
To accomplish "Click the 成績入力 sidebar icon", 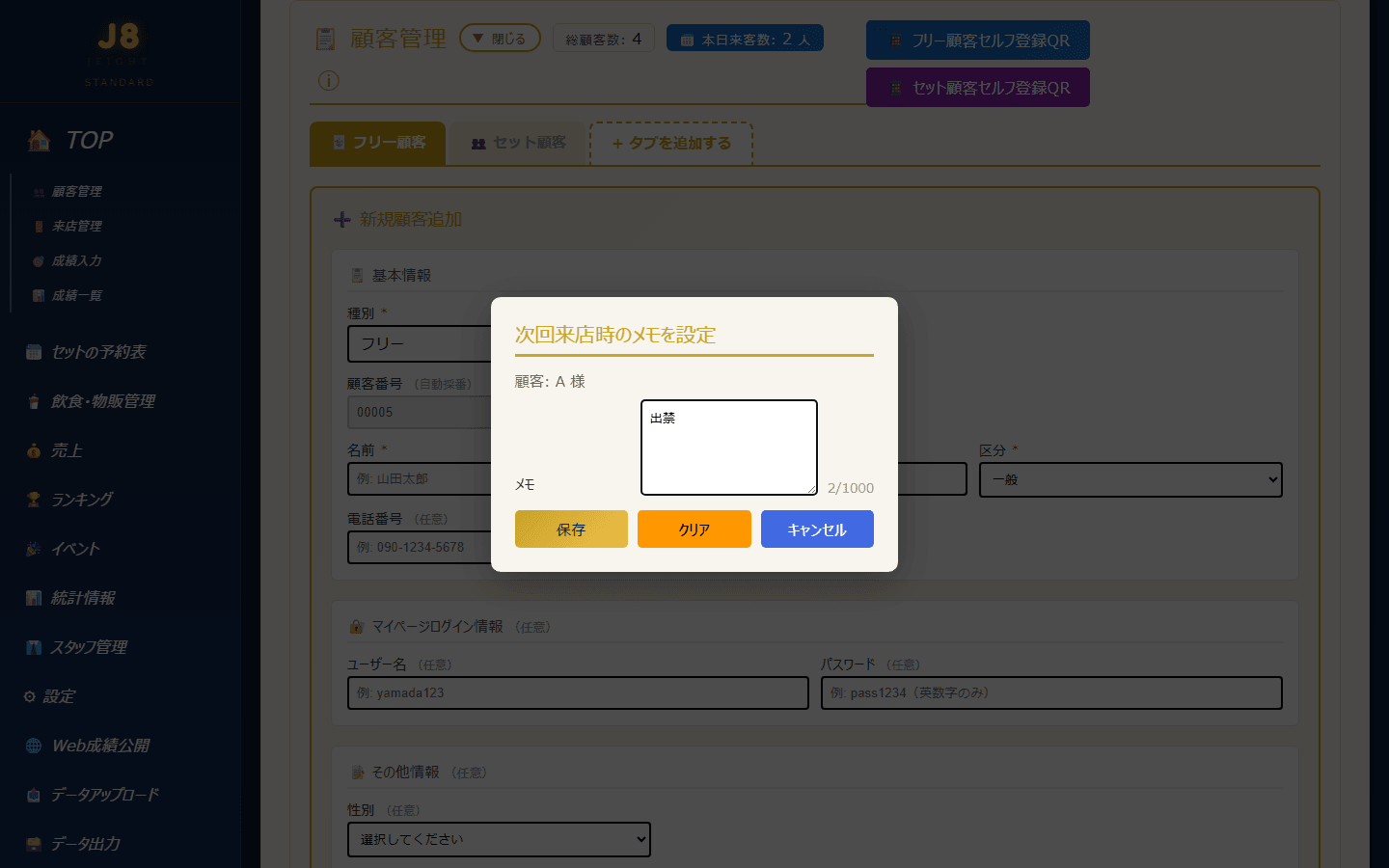I will [39, 261].
